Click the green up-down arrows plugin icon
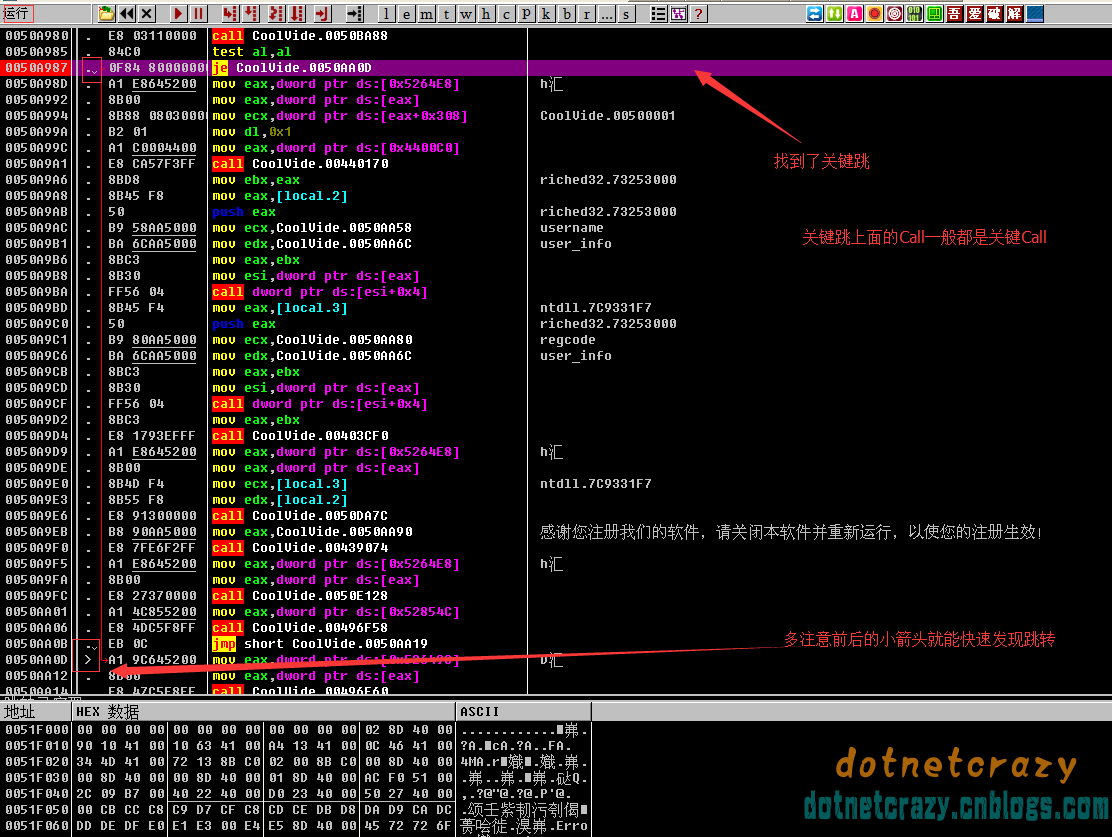Viewport: 1112px width, 837px height. (835, 13)
